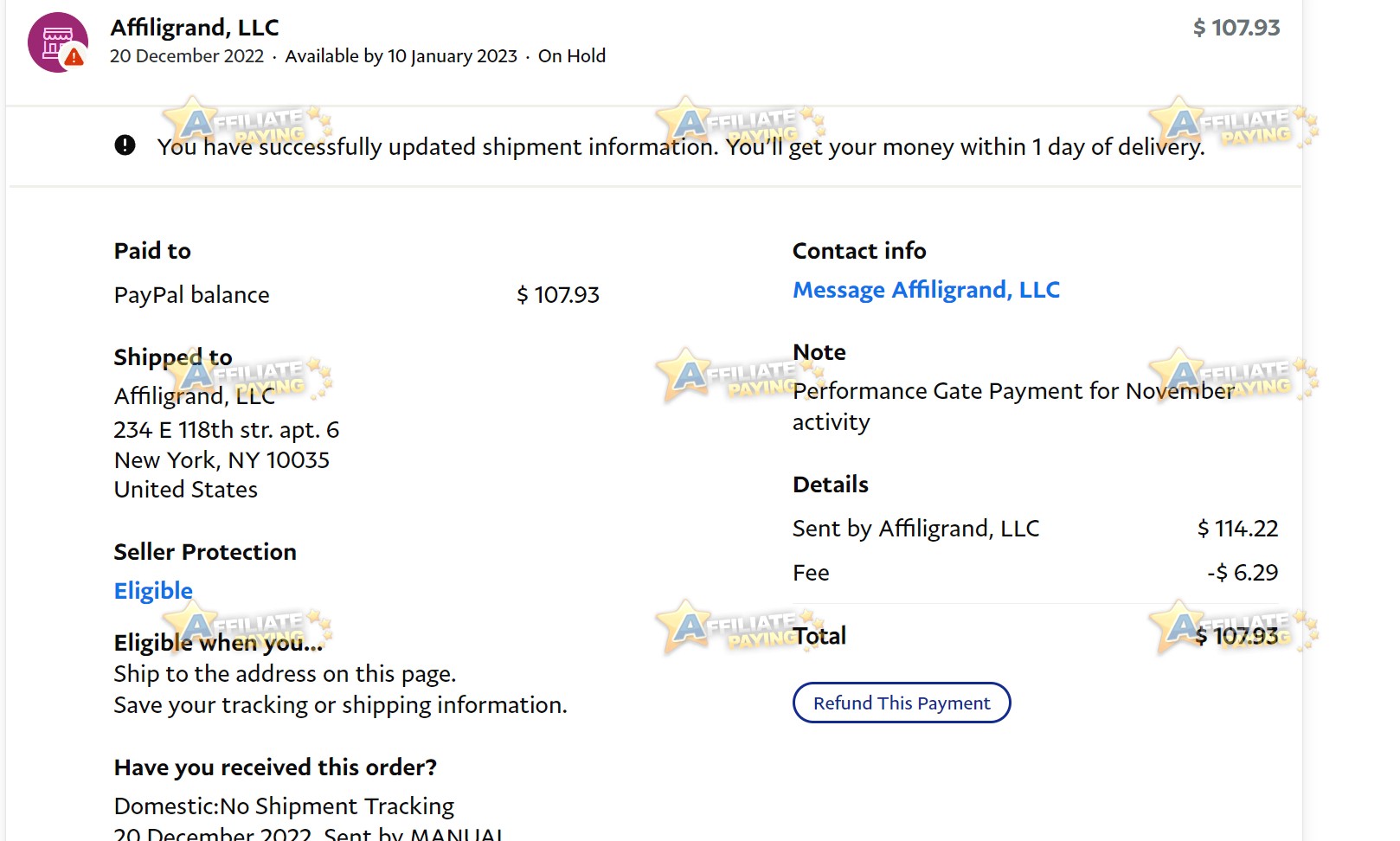Click the Total row in Details
The image size is (1400, 841).
(1036, 636)
